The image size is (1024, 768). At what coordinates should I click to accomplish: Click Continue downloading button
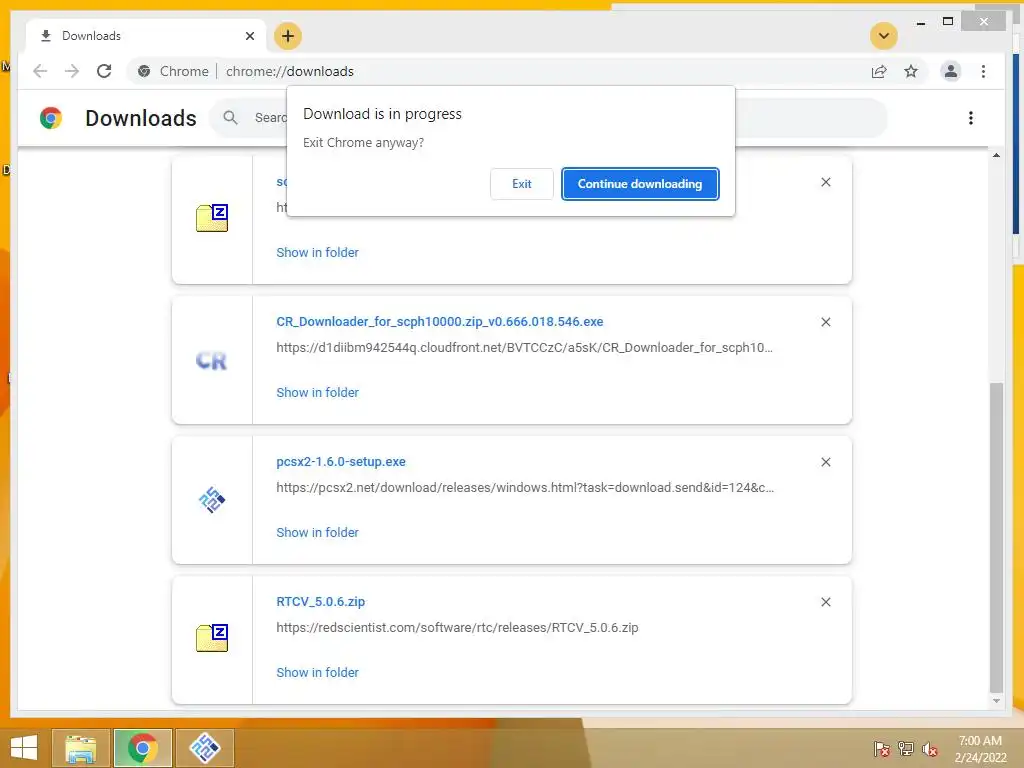click(640, 184)
